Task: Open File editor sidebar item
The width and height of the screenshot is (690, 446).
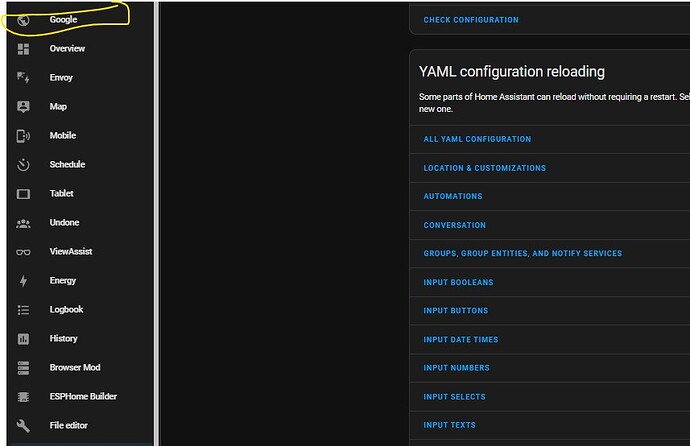Action: pos(70,426)
